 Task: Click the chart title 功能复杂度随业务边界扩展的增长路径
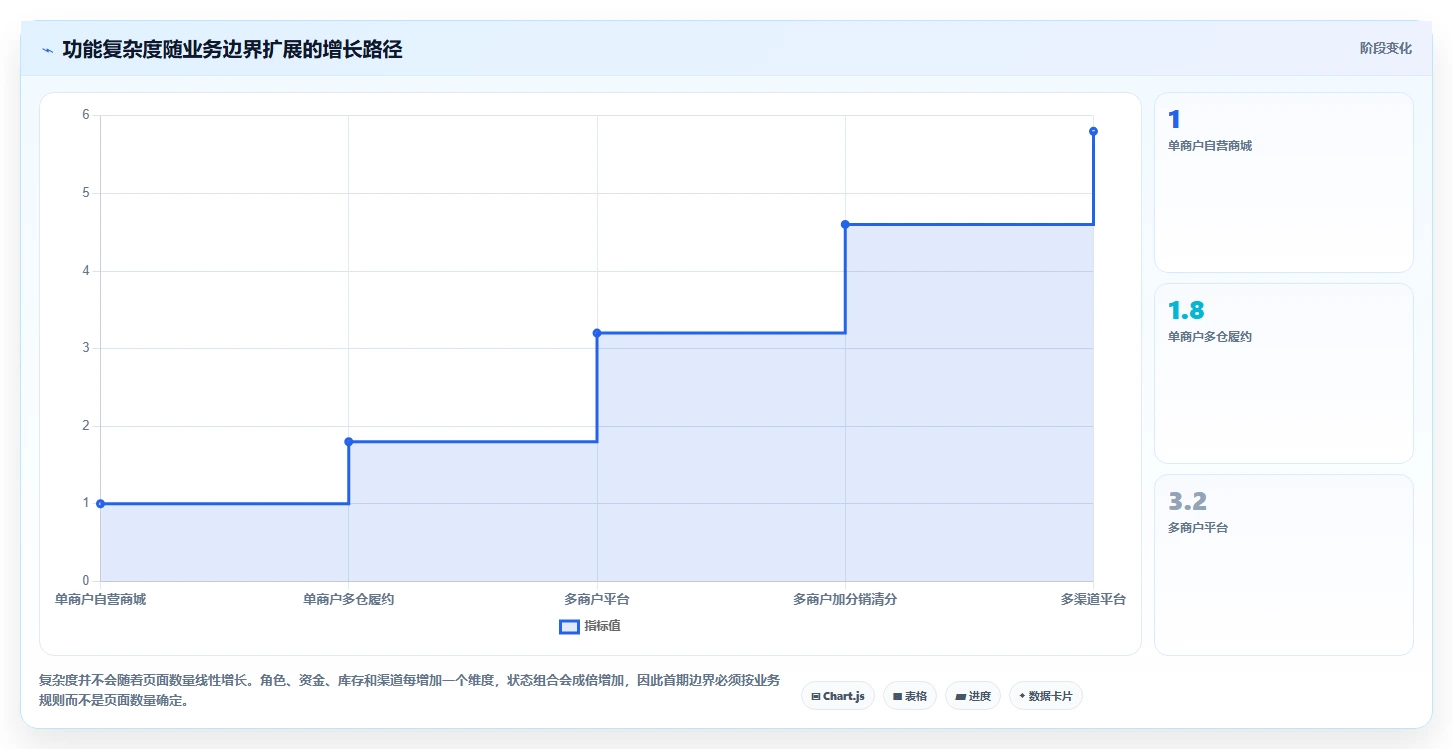[x=232, y=49]
